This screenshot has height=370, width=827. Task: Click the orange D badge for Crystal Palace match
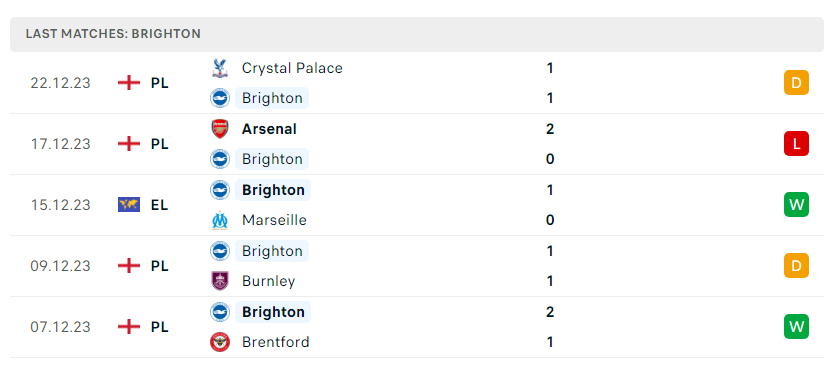click(x=796, y=83)
